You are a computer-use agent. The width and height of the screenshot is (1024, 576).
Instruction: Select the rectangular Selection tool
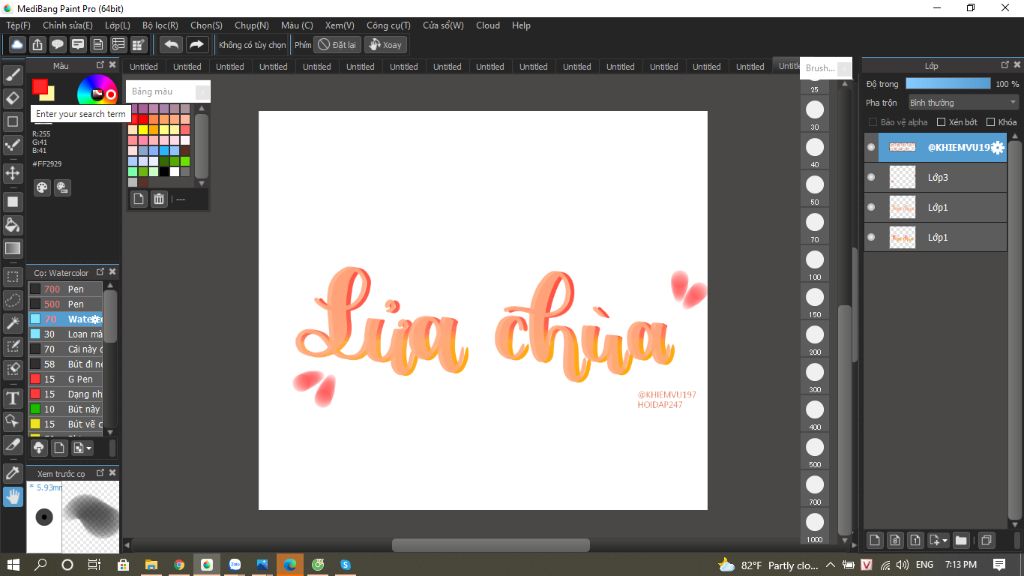[12, 277]
